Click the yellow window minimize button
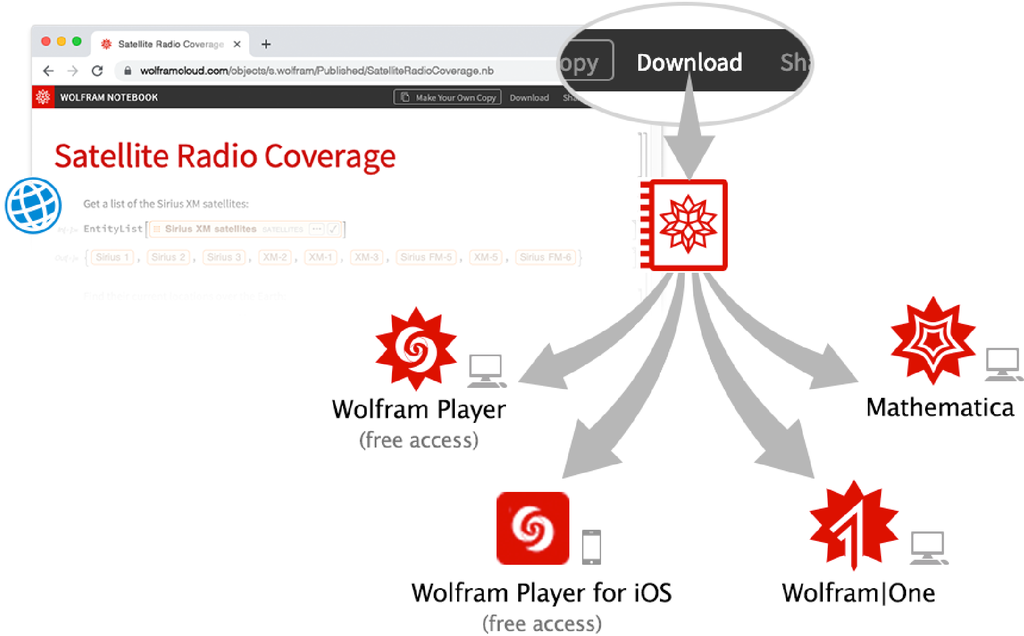The height and width of the screenshot is (636, 1024). (x=61, y=41)
